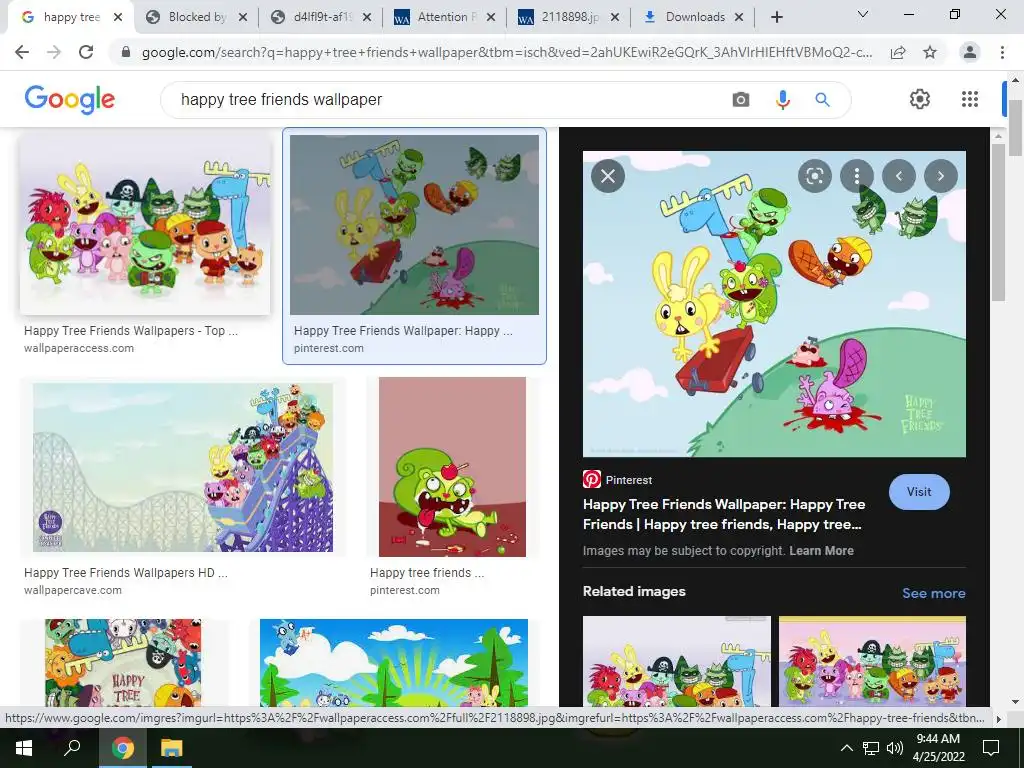Click Chrome in the taskbar
Screen dimensions: 1024x768
[122, 748]
